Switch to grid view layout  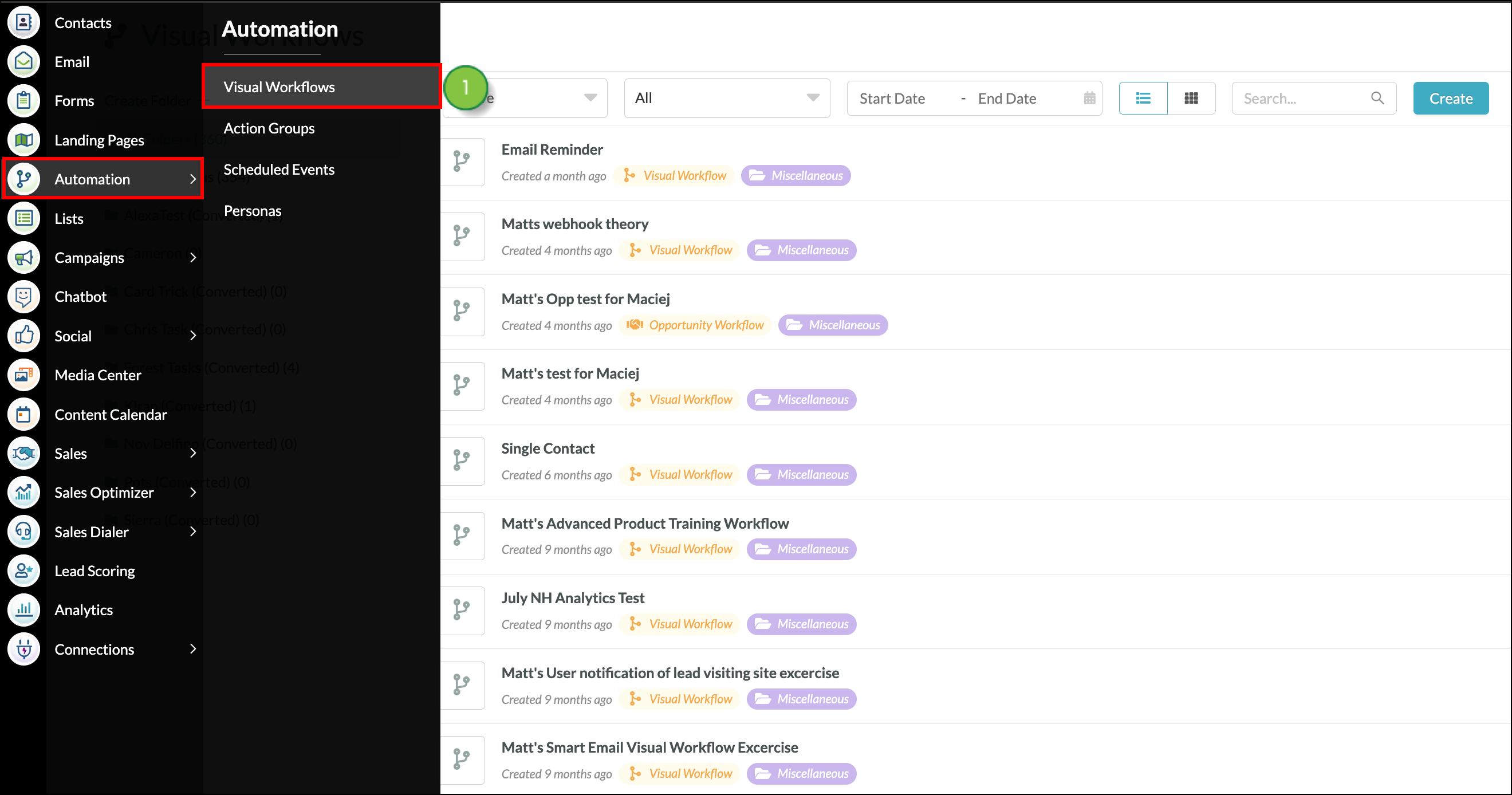pyautogui.click(x=1191, y=98)
